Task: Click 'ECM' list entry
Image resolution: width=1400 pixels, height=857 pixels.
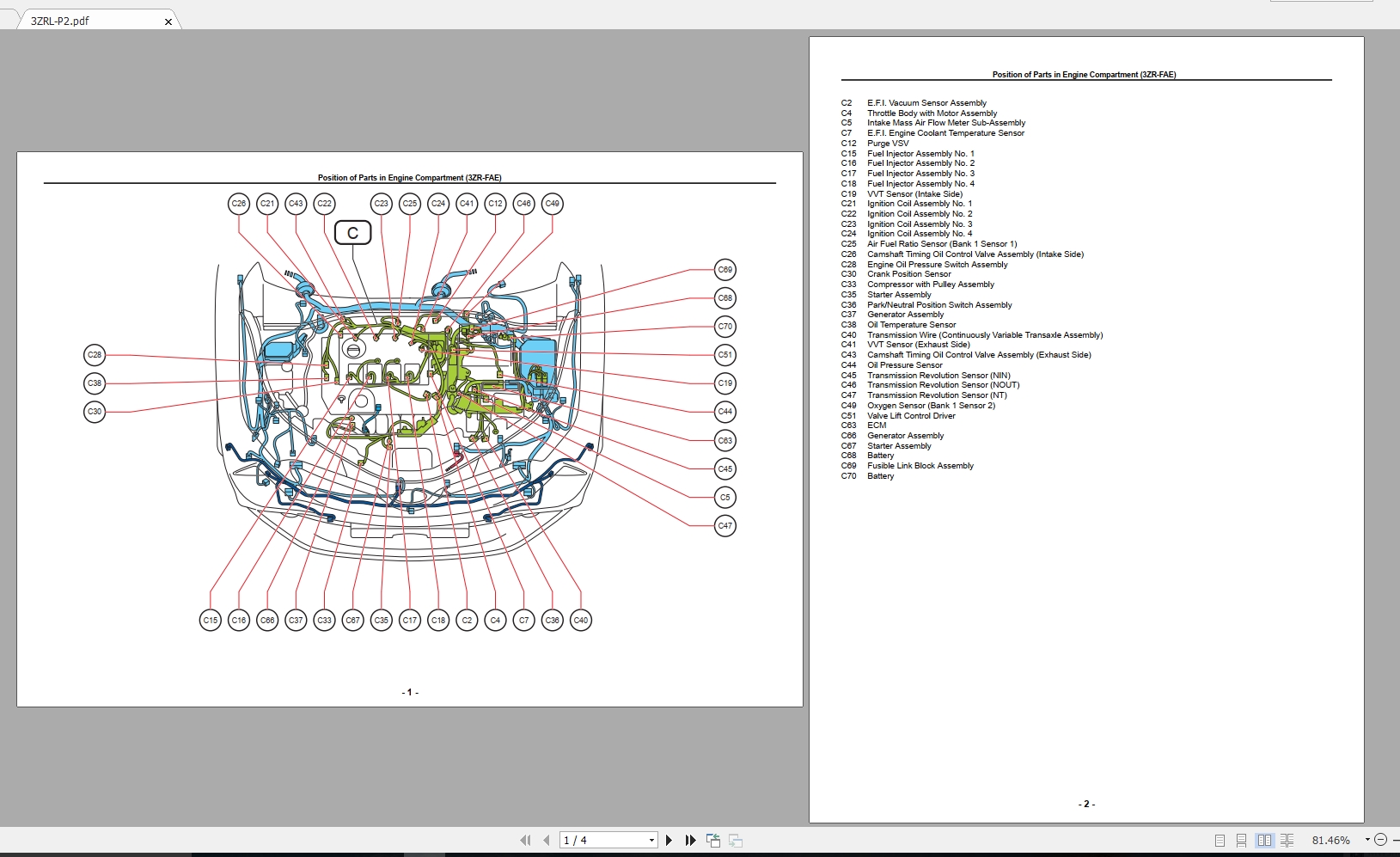Action: point(877,425)
